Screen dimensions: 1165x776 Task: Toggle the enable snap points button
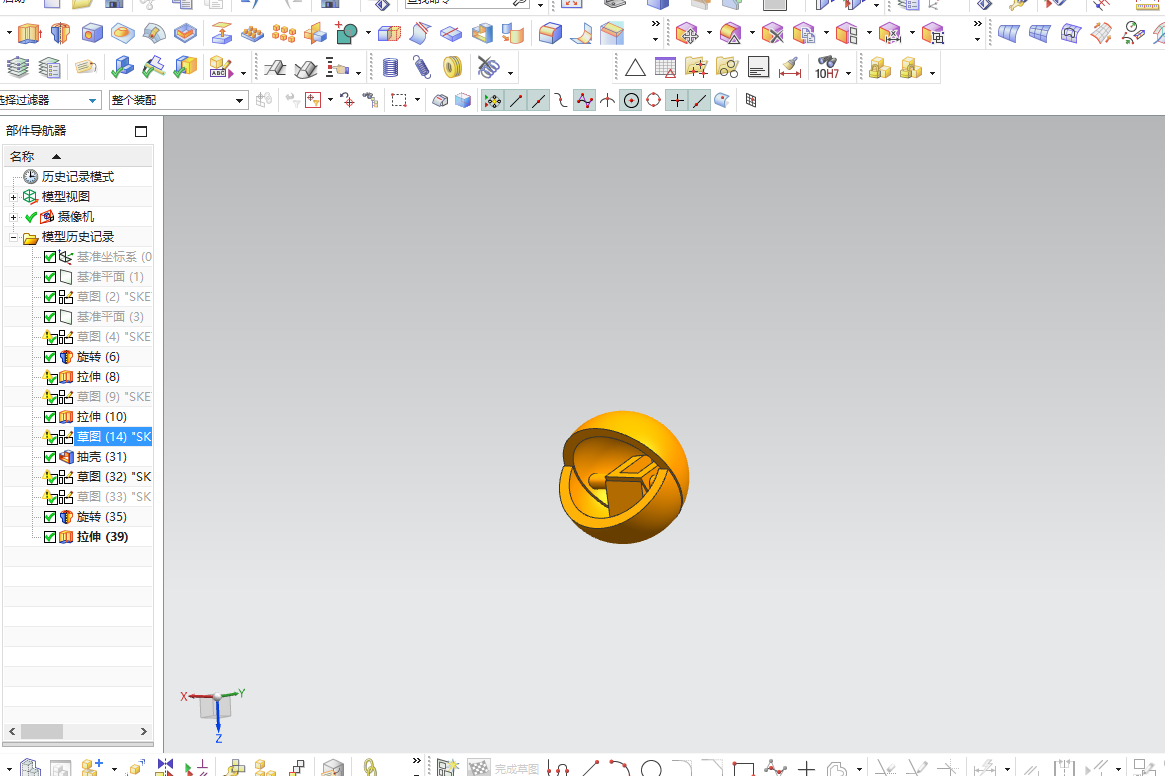(x=493, y=100)
